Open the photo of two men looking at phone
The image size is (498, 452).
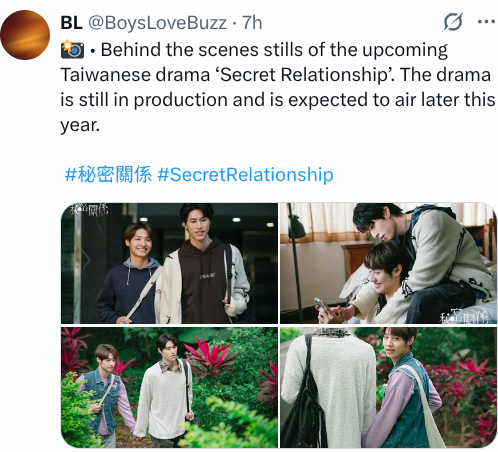tap(388, 263)
